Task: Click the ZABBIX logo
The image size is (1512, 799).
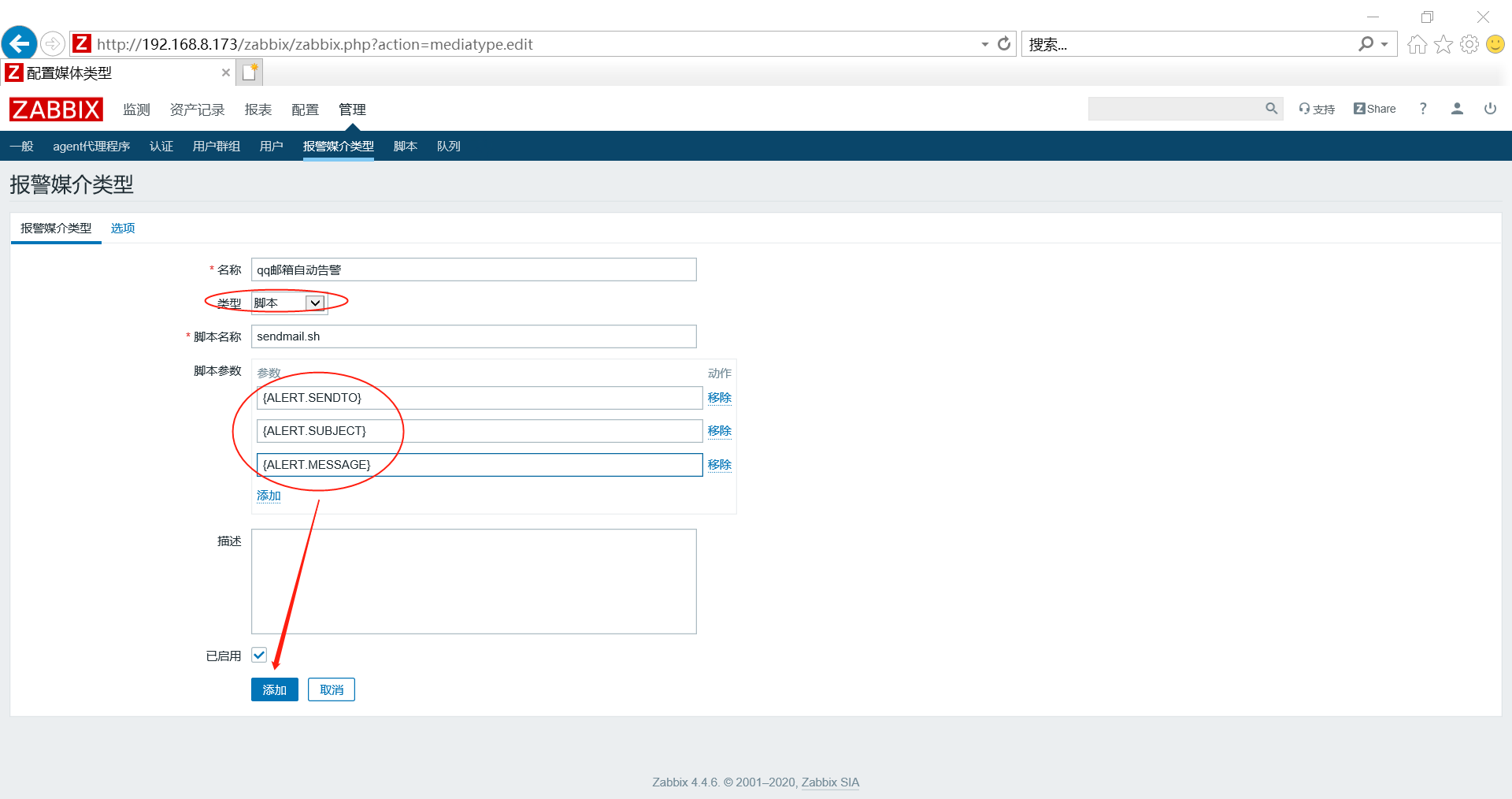Action: [x=56, y=110]
